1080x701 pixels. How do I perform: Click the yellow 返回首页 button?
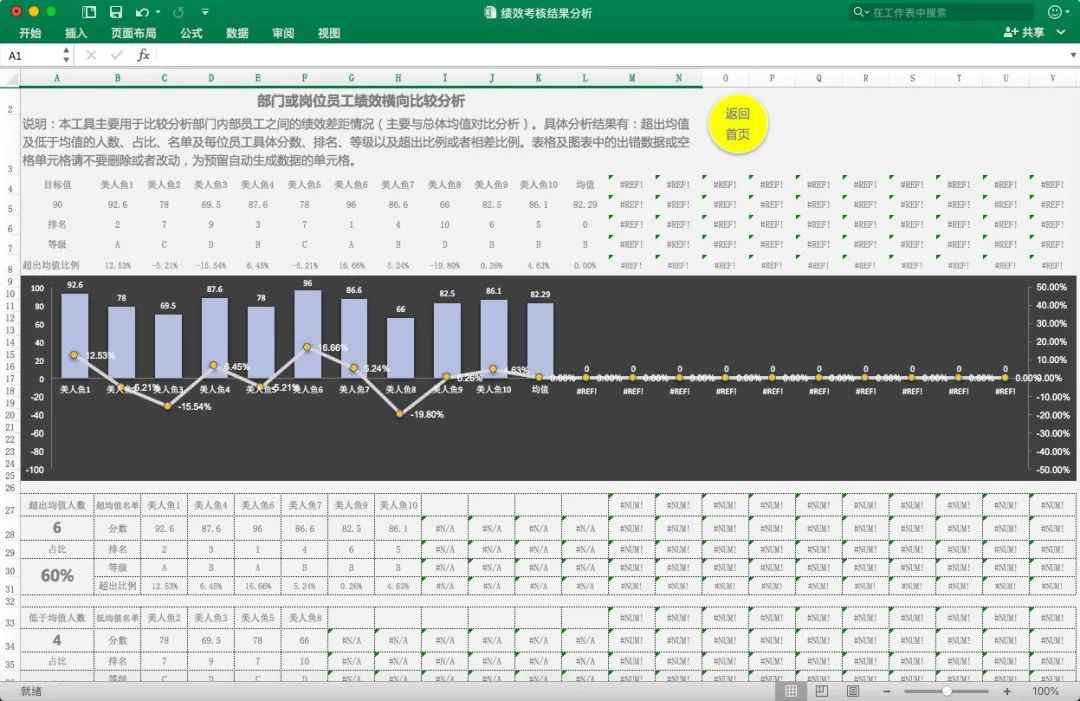tap(737, 124)
